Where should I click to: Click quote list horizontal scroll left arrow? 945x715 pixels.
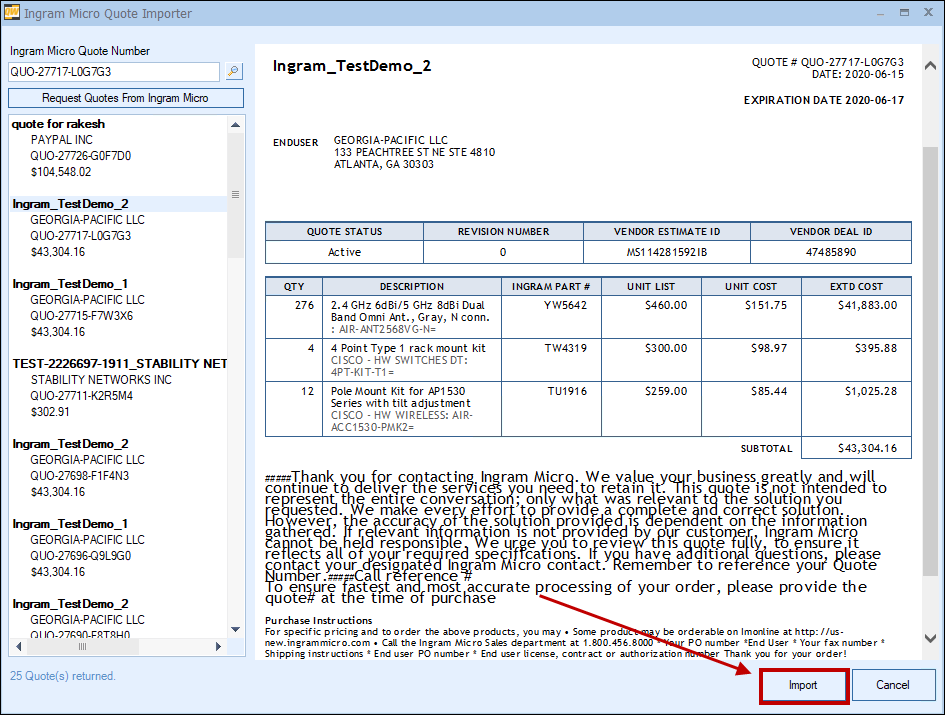(x=18, y=647)
